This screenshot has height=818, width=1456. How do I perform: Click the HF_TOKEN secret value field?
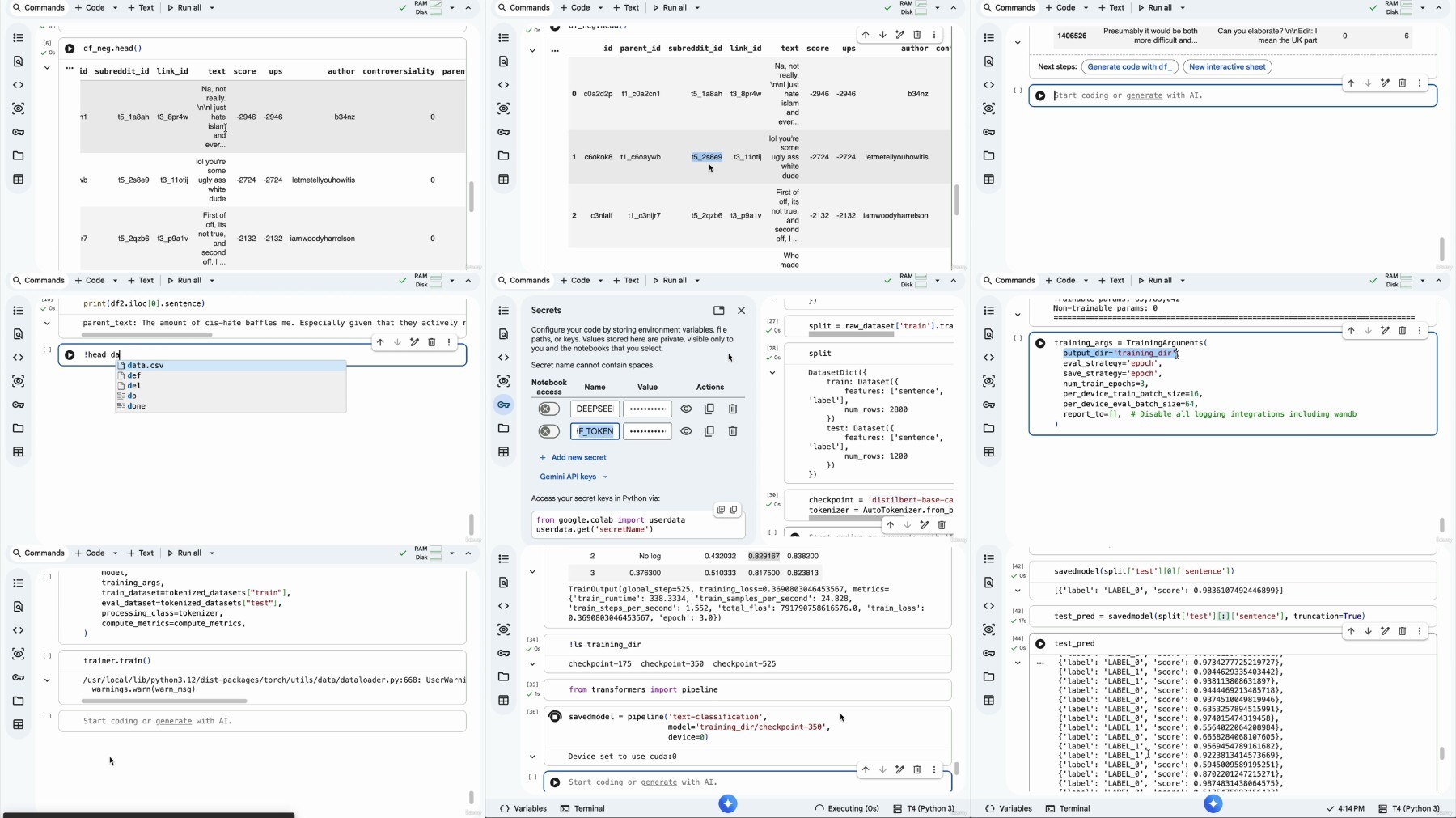click(x=647, y=431)
